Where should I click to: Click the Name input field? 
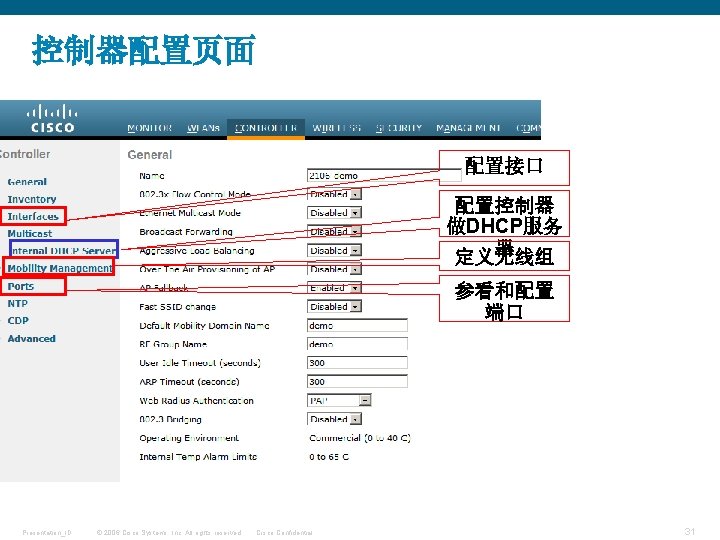[x=384, y=175]
